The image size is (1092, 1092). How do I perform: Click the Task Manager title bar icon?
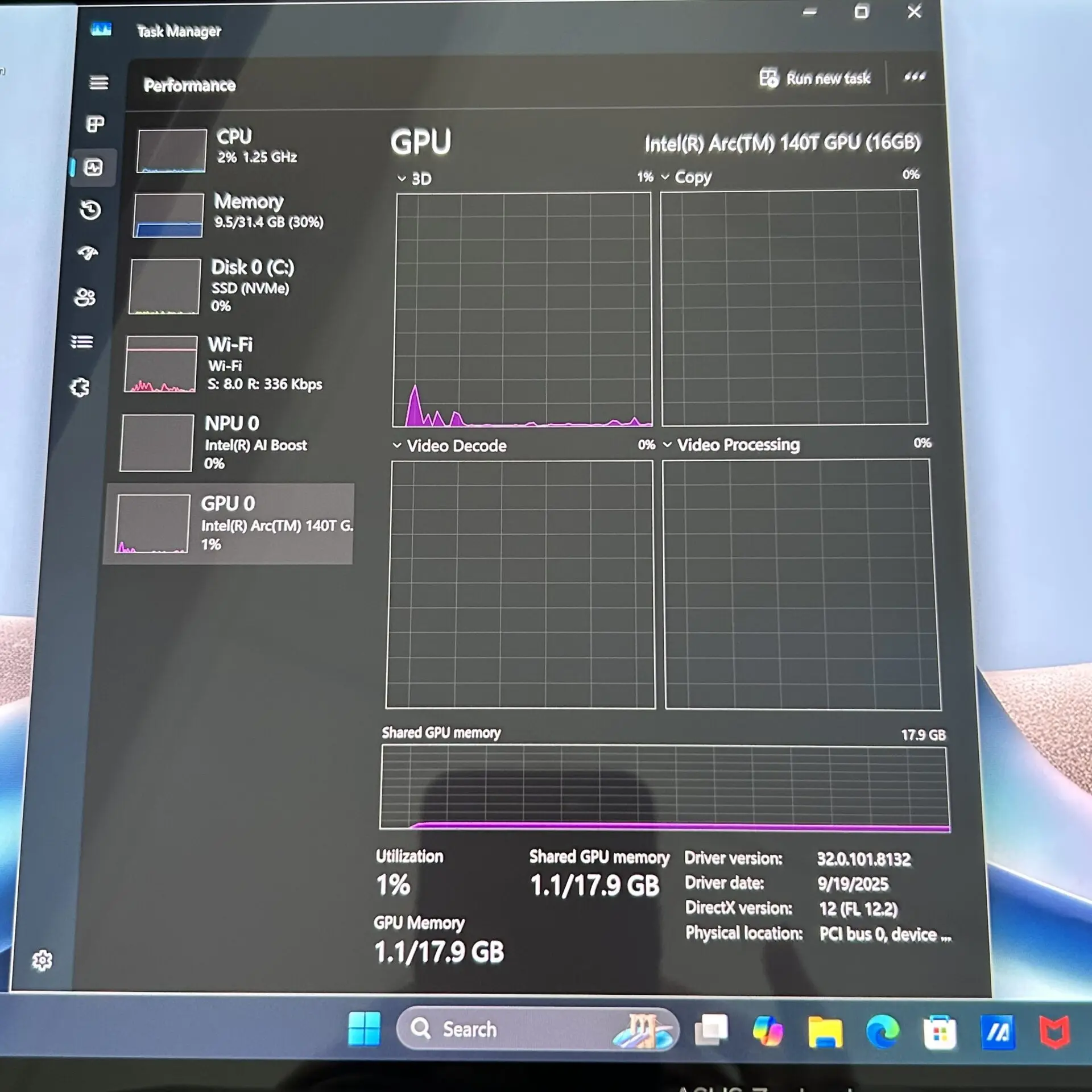click(101, 29)
